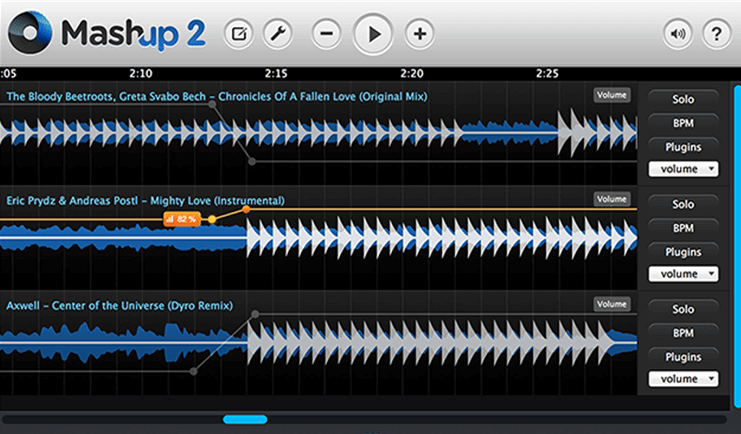This screenshot has height=434, width=741.
Task: Click 2:15 on the timeline ruler
Action: click(276, 73)
